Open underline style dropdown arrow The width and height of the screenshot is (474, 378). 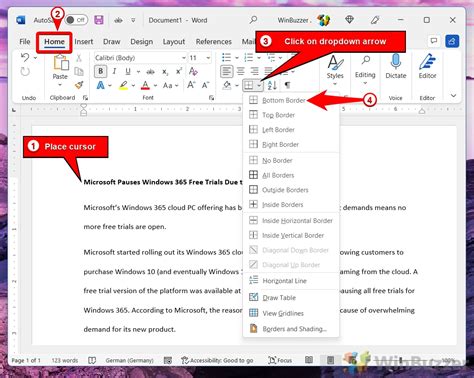point(138,72)
